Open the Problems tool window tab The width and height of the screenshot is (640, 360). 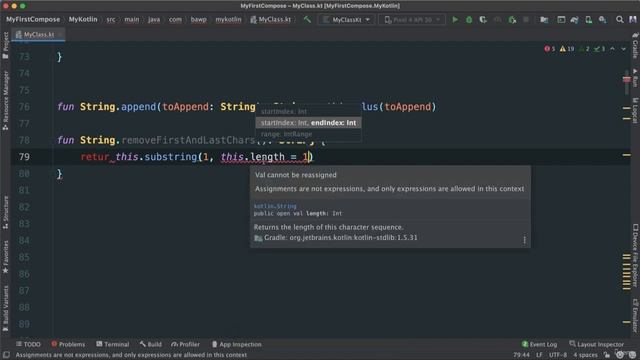click(x=68, y=344)
